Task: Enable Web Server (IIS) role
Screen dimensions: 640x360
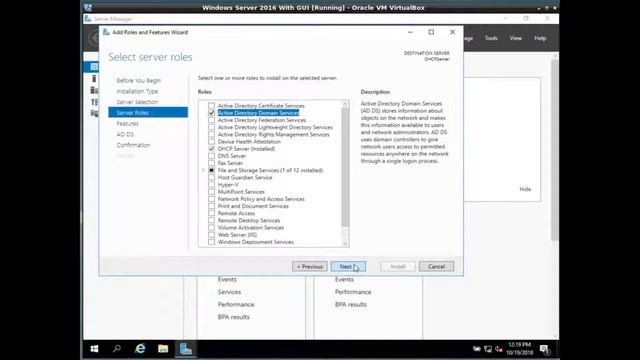Action: tap(211, 235)
